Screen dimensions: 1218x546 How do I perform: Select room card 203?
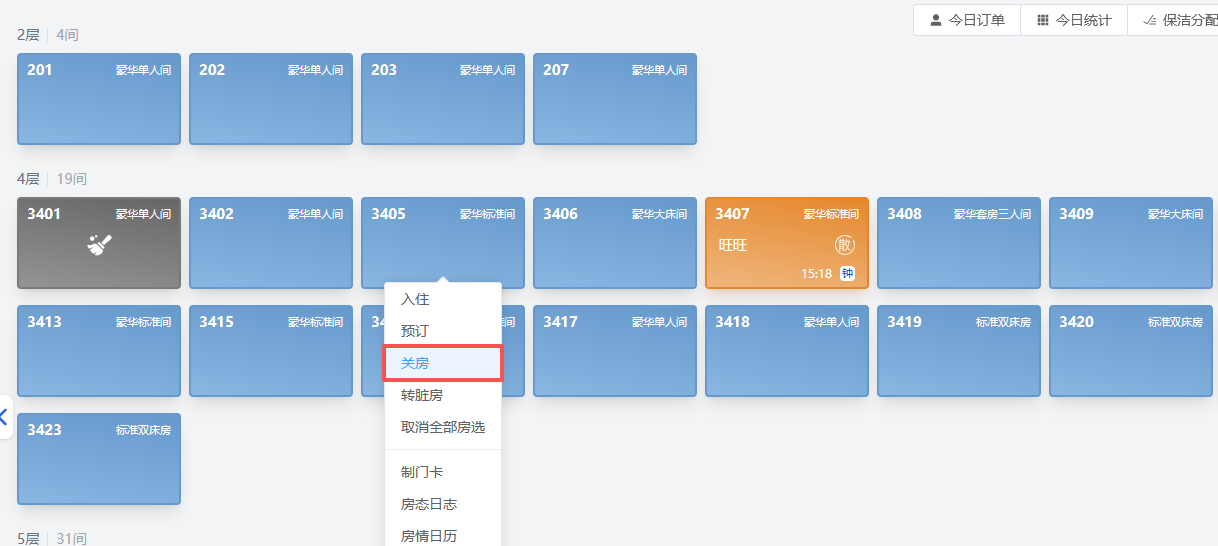[x=443, y=99]
